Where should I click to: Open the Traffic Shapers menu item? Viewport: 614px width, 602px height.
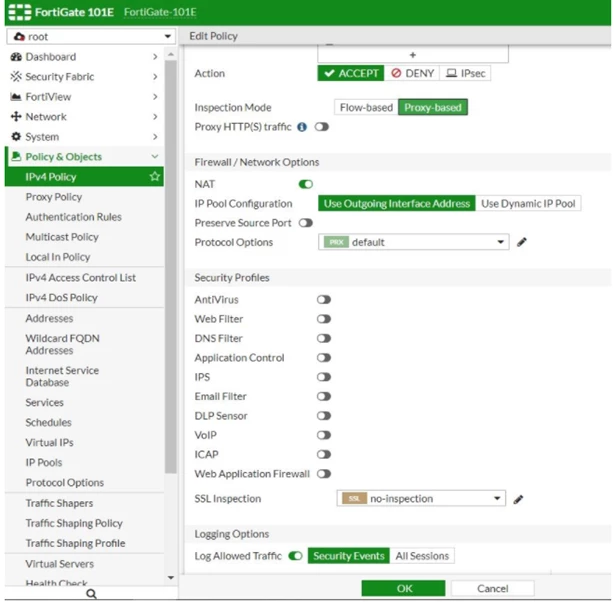pos(59,503)
